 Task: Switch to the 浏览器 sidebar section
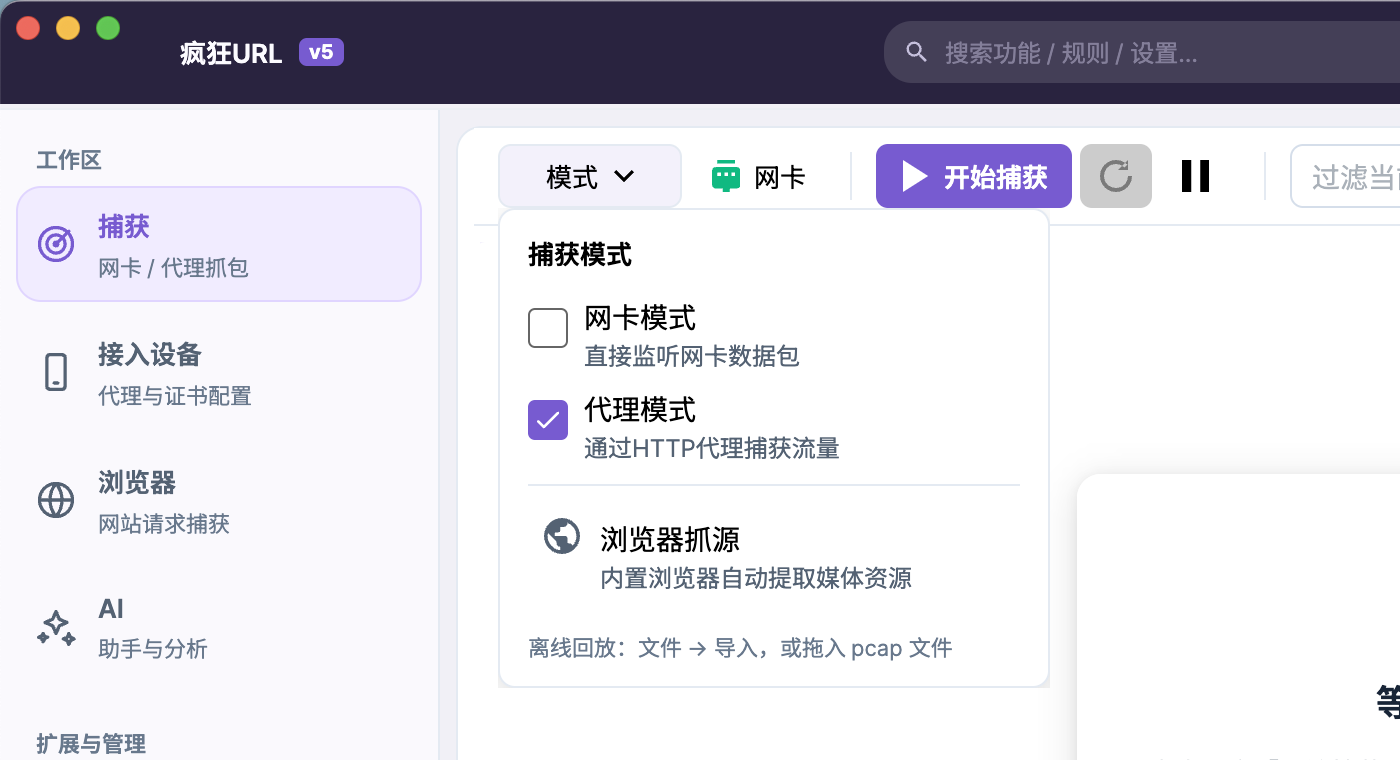[x=219, y=500]
